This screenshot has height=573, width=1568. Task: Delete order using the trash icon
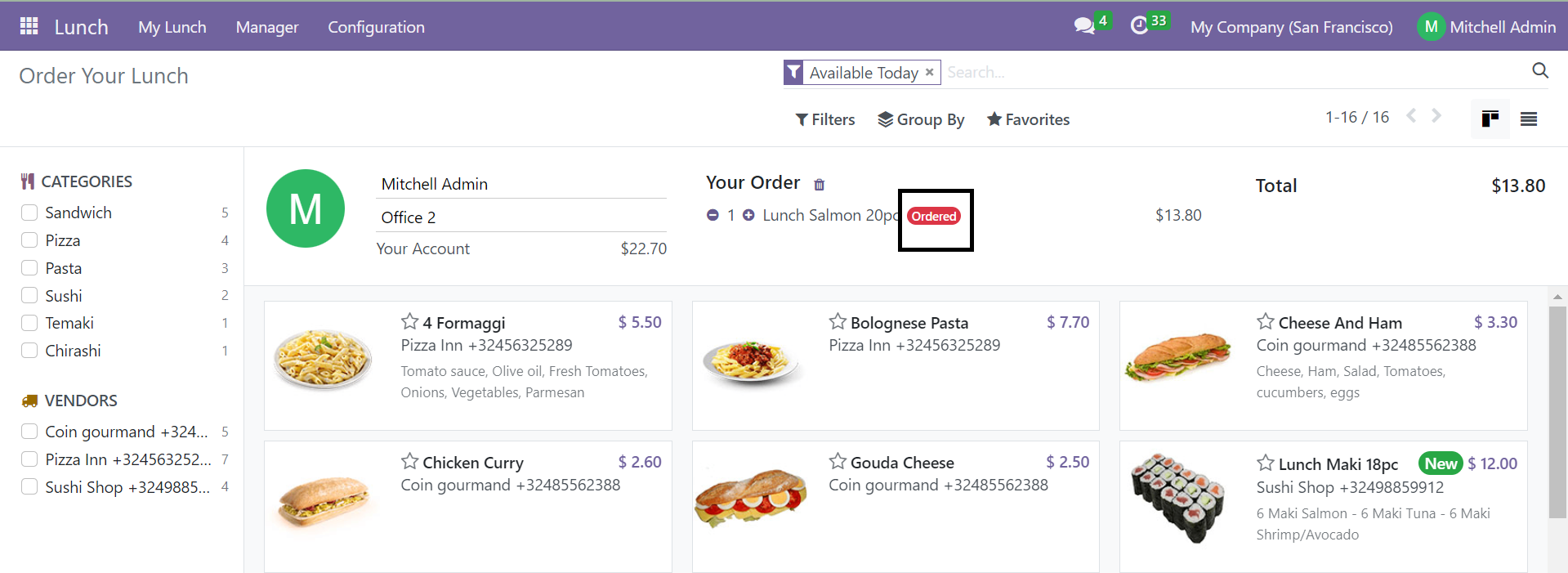tap(820, 185)
